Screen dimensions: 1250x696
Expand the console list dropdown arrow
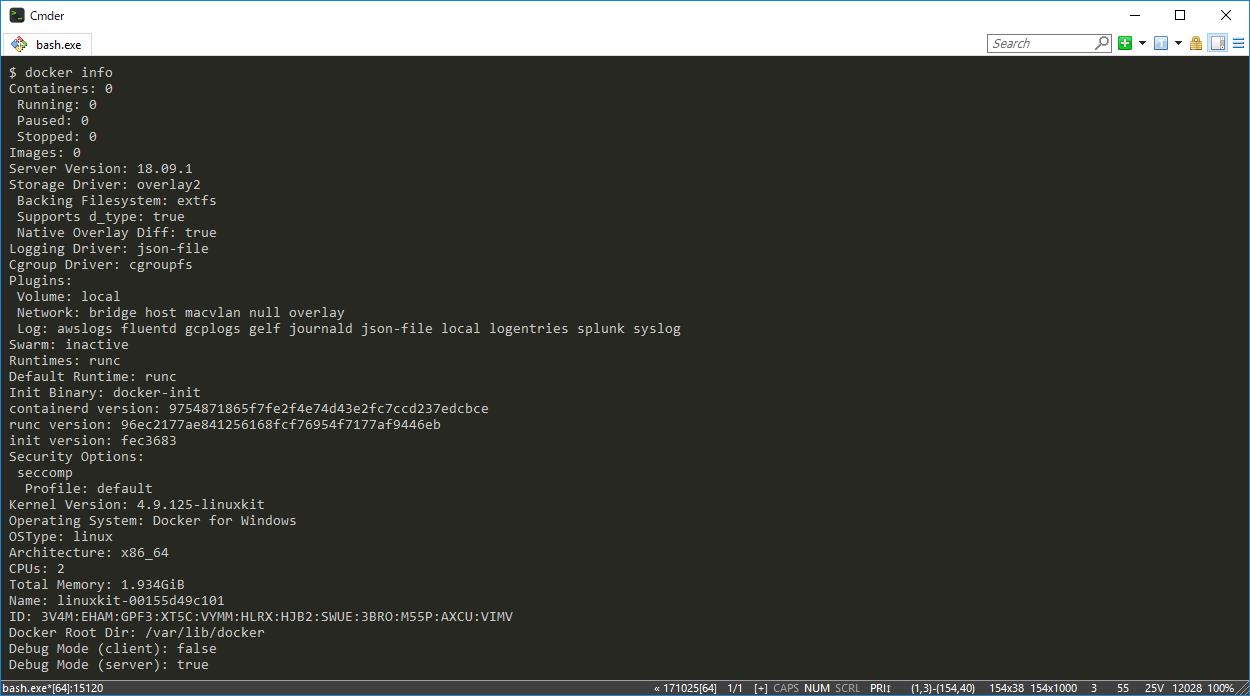(x=1178, y=43)
